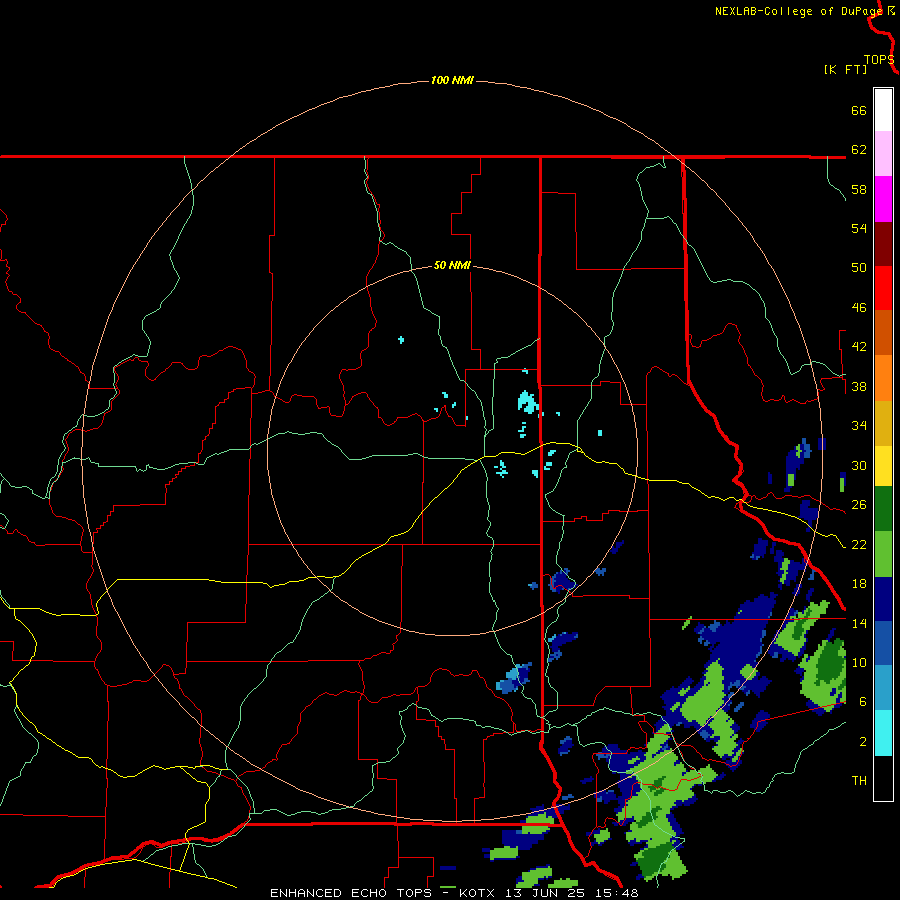Select the black TH legend color band
The image size is (900, 900).
pyautogui.click(x=883, y=778)
